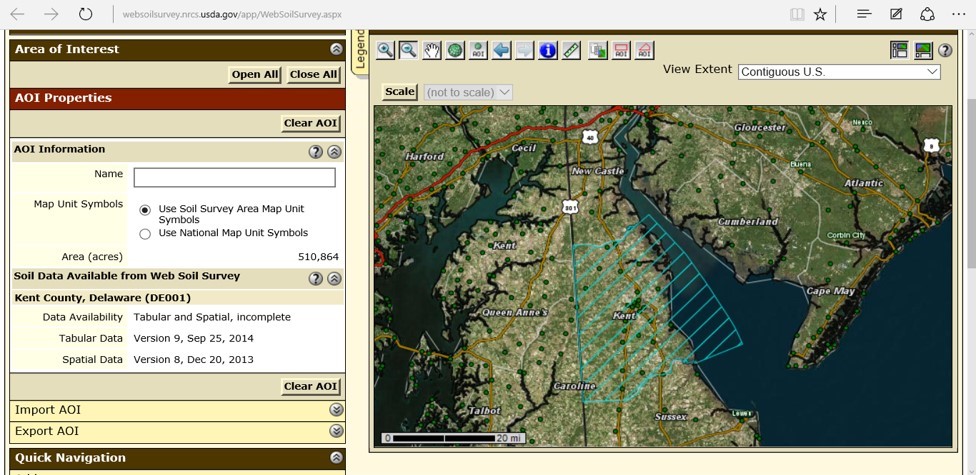Select Use Soil Survey Area Map Unit Symbols
Image resolution: width=976 pixels, height=475 pixels.
(145, 210)
